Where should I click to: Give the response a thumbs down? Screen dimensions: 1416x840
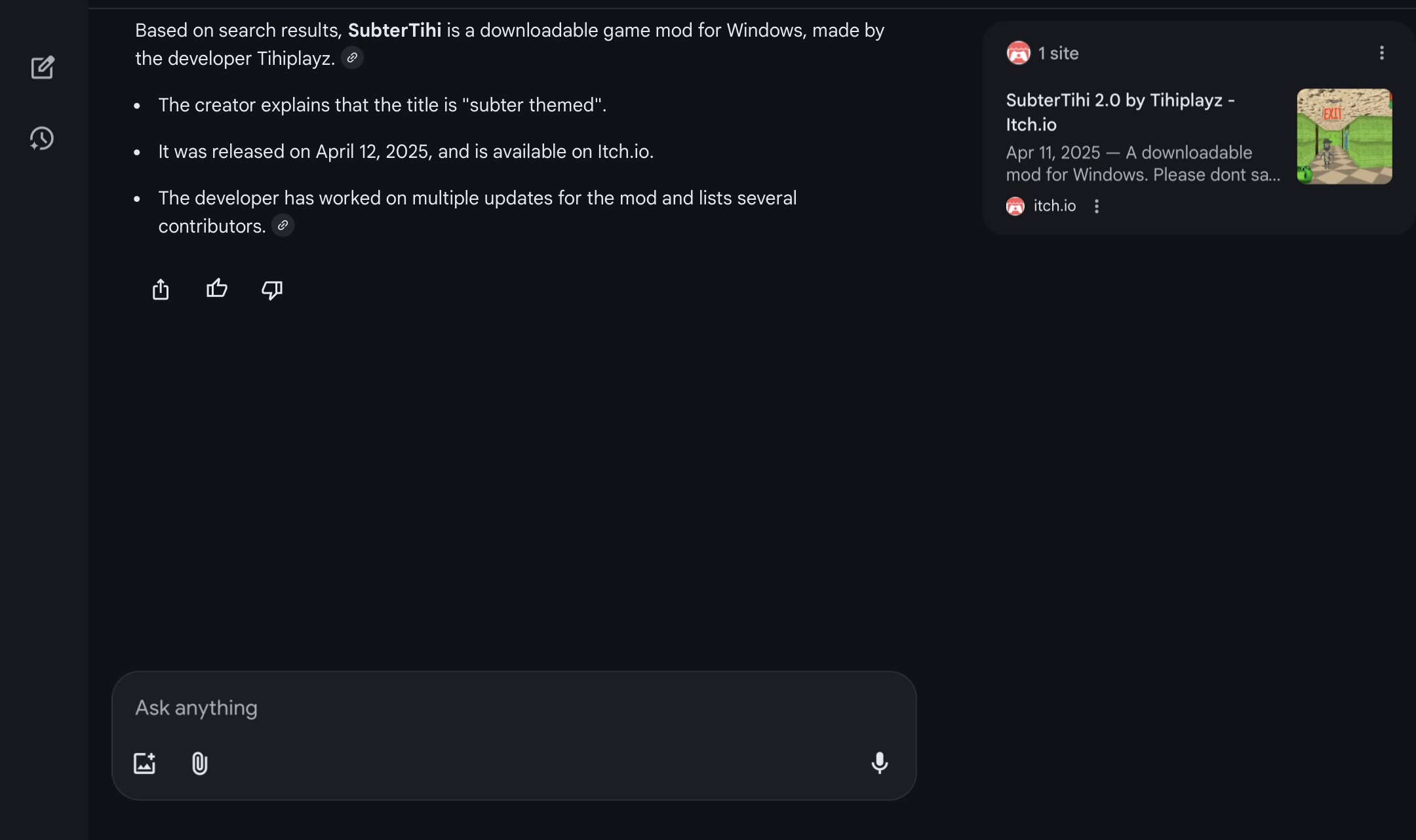272,289
